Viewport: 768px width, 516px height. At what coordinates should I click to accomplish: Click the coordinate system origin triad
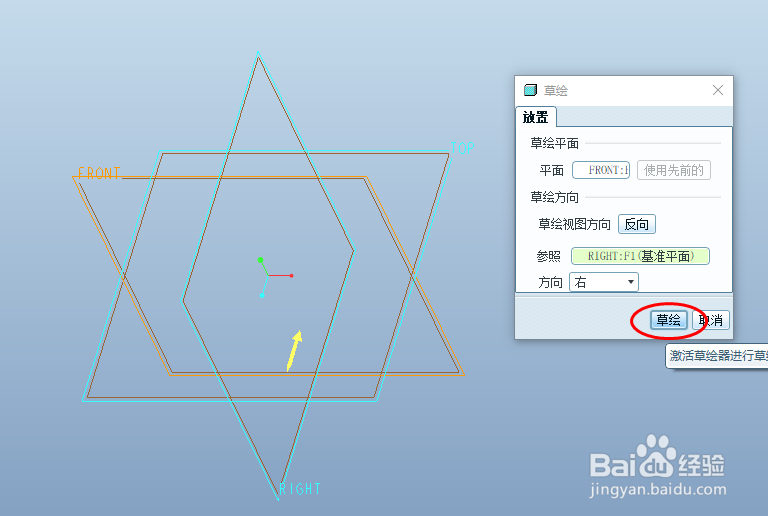[269, 276]
